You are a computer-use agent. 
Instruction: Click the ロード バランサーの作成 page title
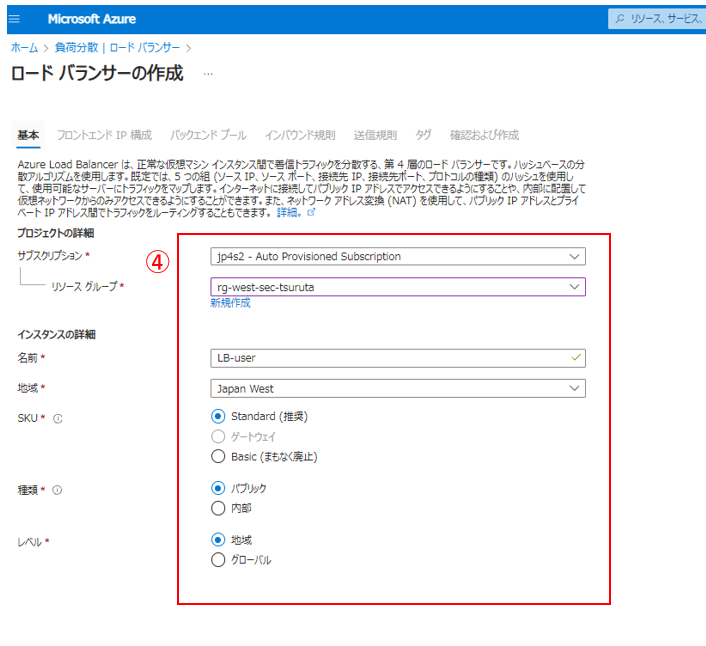pyautogui.click(x=97, y=73)
